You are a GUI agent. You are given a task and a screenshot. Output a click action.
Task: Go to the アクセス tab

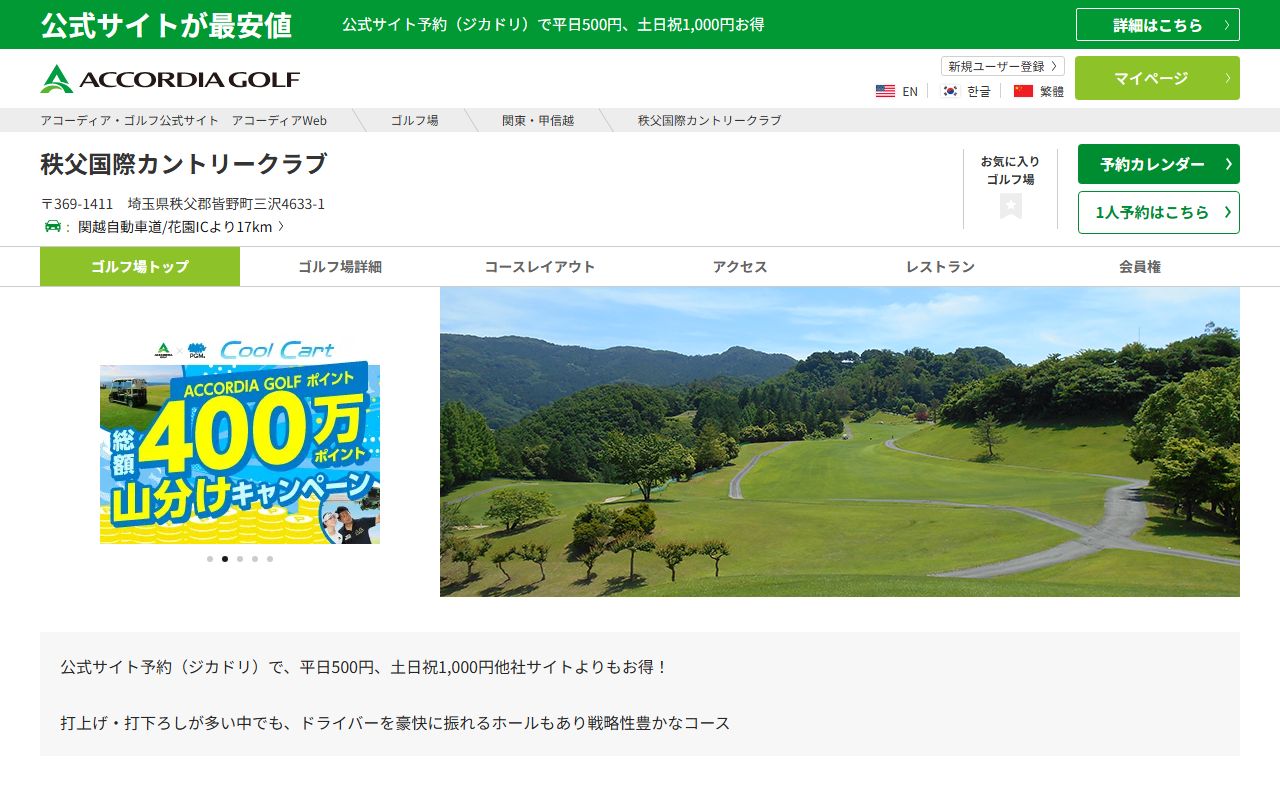tap(740, 267)
